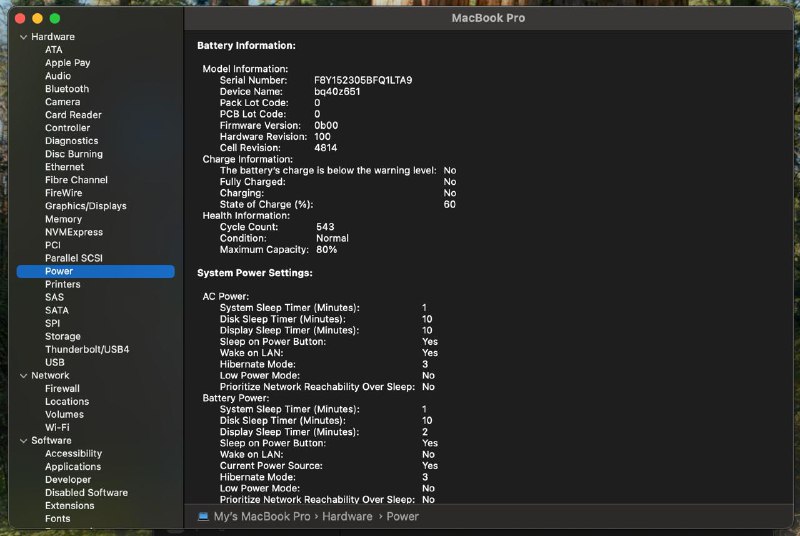Select Accessibility under Software

point(73,454)
